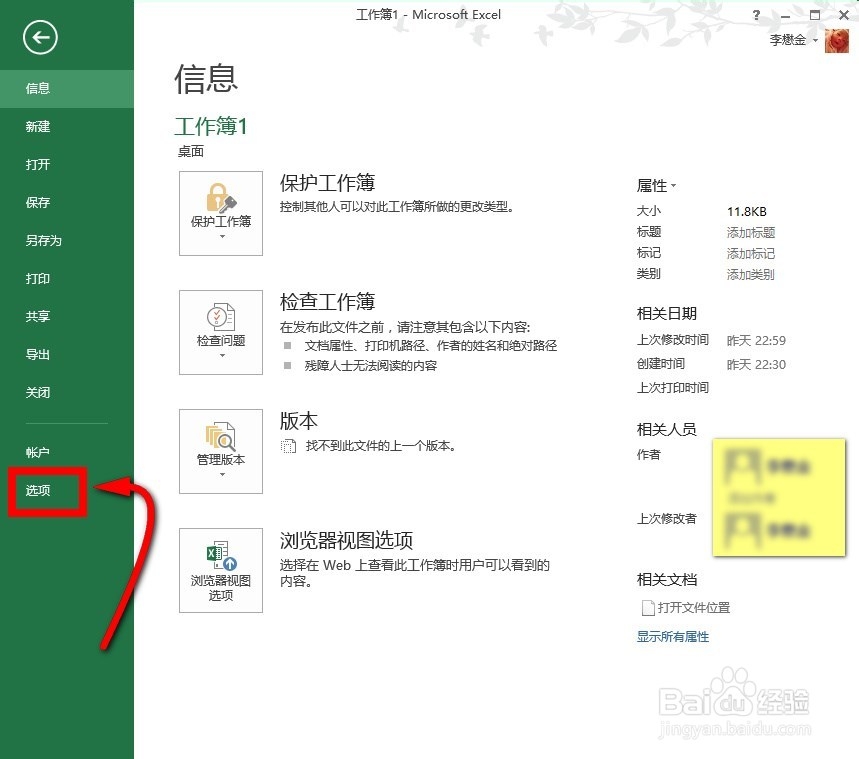Click the small document icon under 版本
This screenshot has height=759, width=859.
click(x=288, y=446)
